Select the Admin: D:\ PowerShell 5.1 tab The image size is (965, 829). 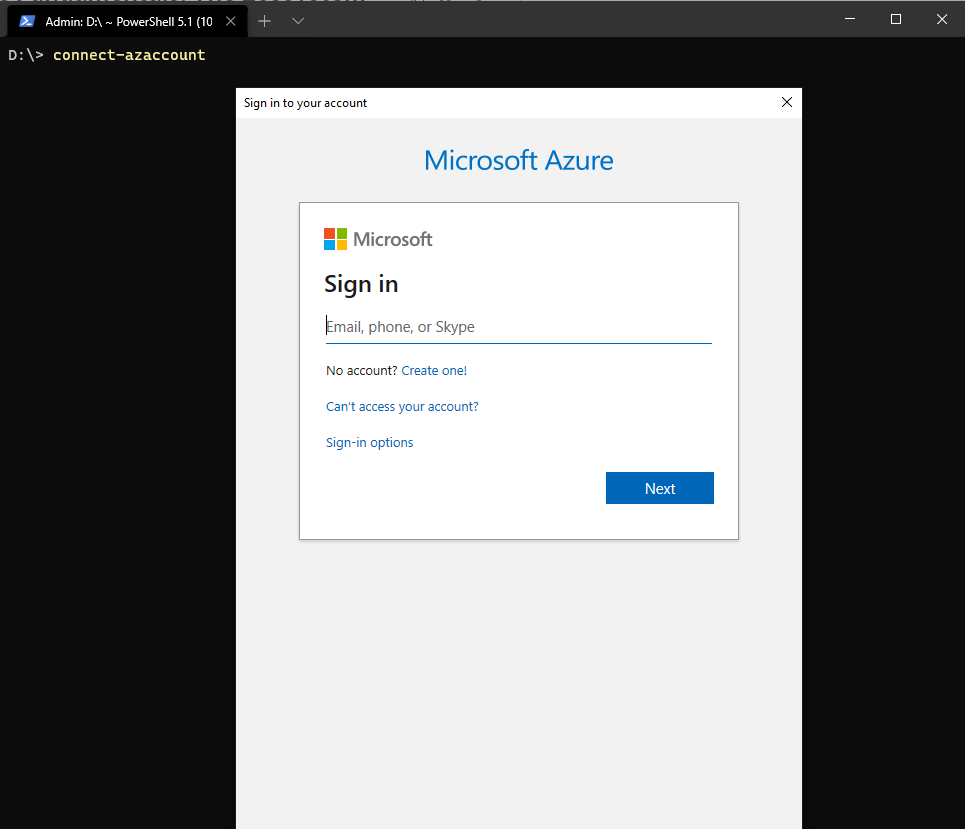pyautogui.click(x=127, y=22)
